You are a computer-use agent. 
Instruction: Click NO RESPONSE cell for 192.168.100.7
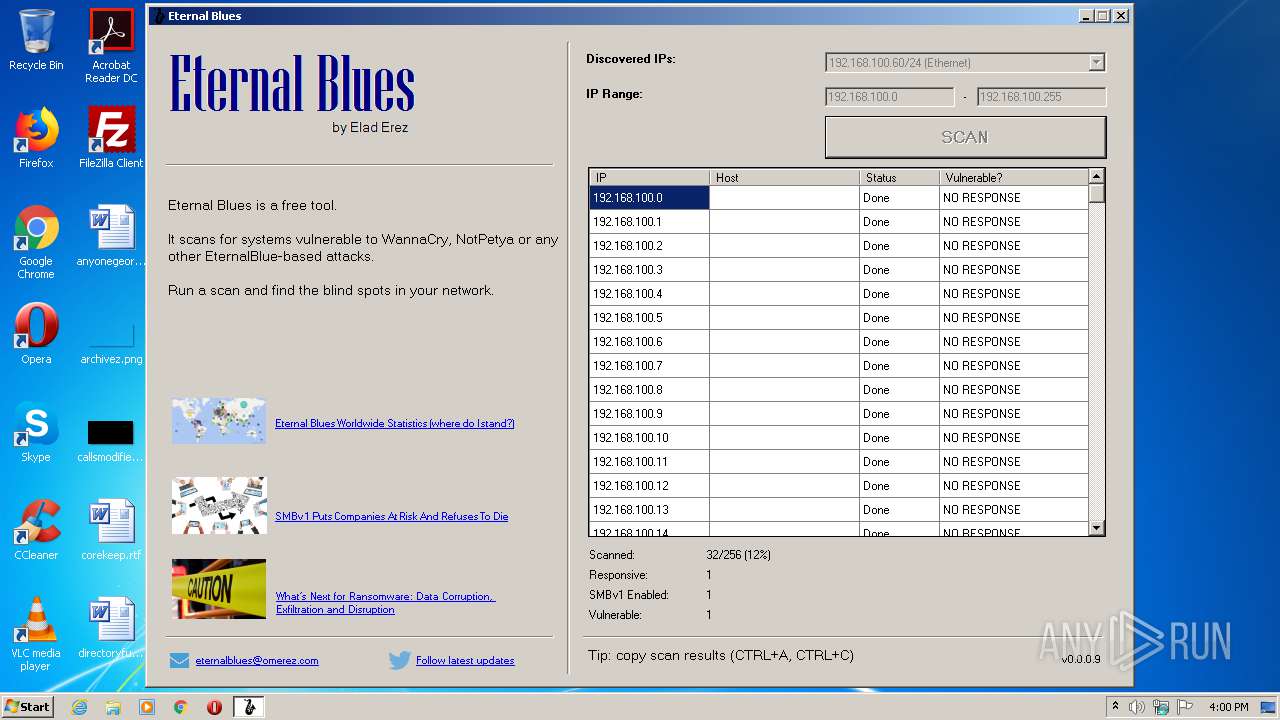(x=1013, y=366)
